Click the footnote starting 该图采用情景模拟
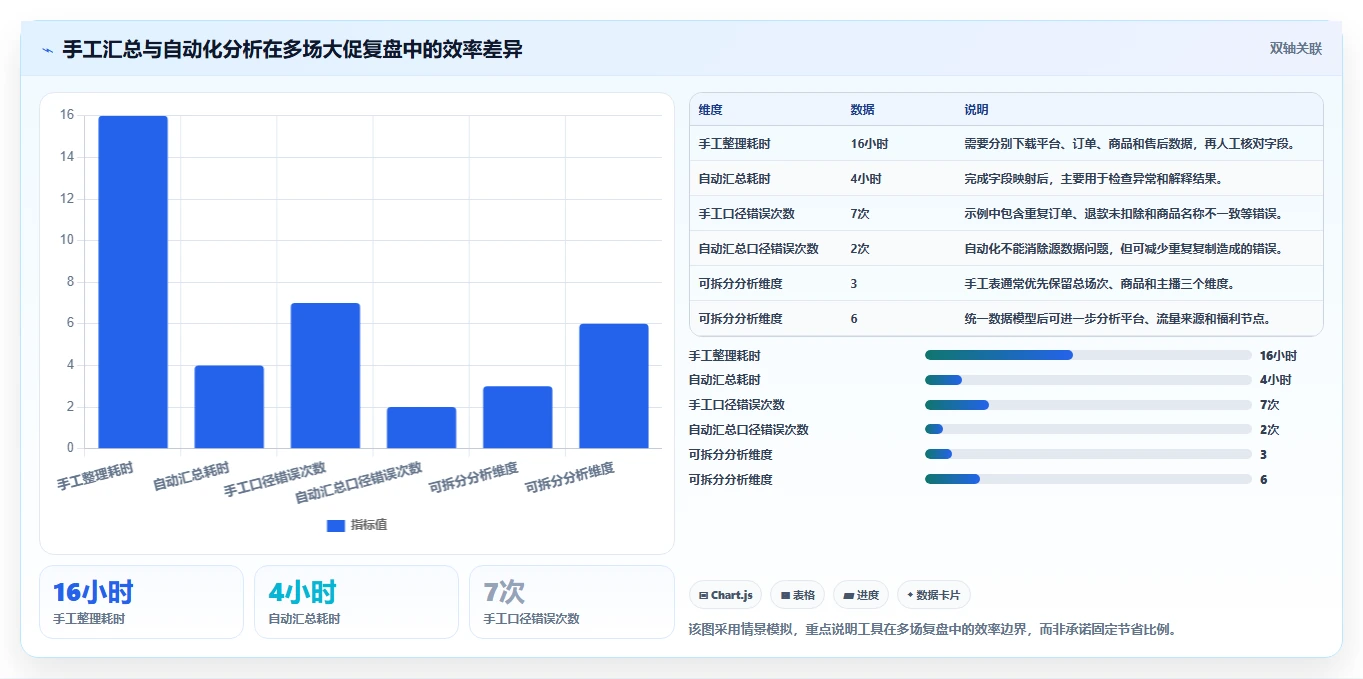 [x=934, y=629]
